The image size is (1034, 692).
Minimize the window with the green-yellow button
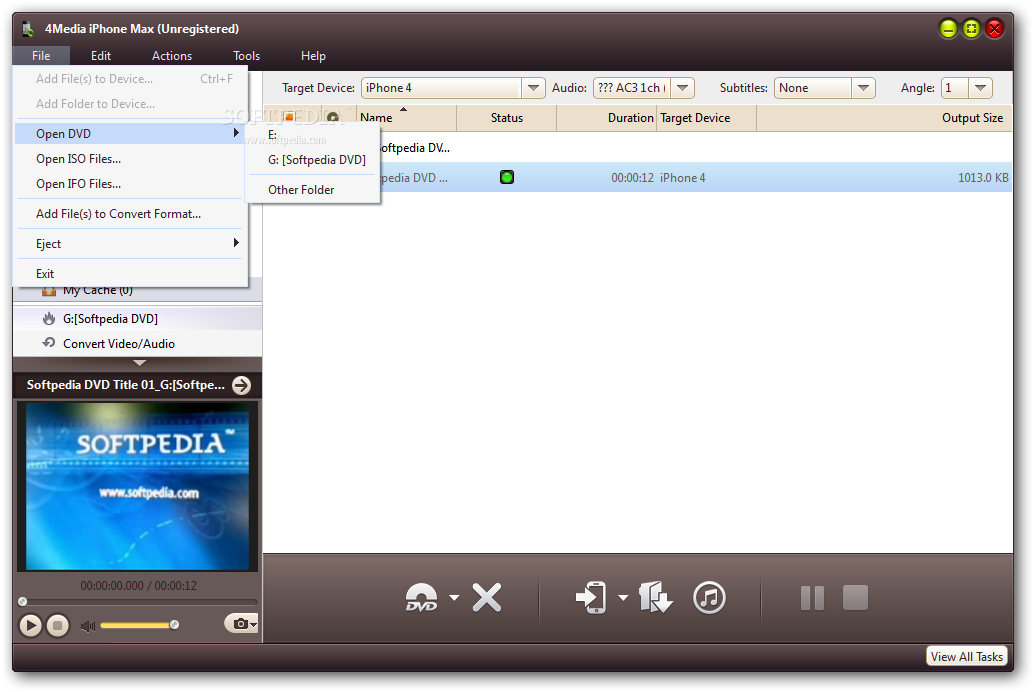click(948, 28)
